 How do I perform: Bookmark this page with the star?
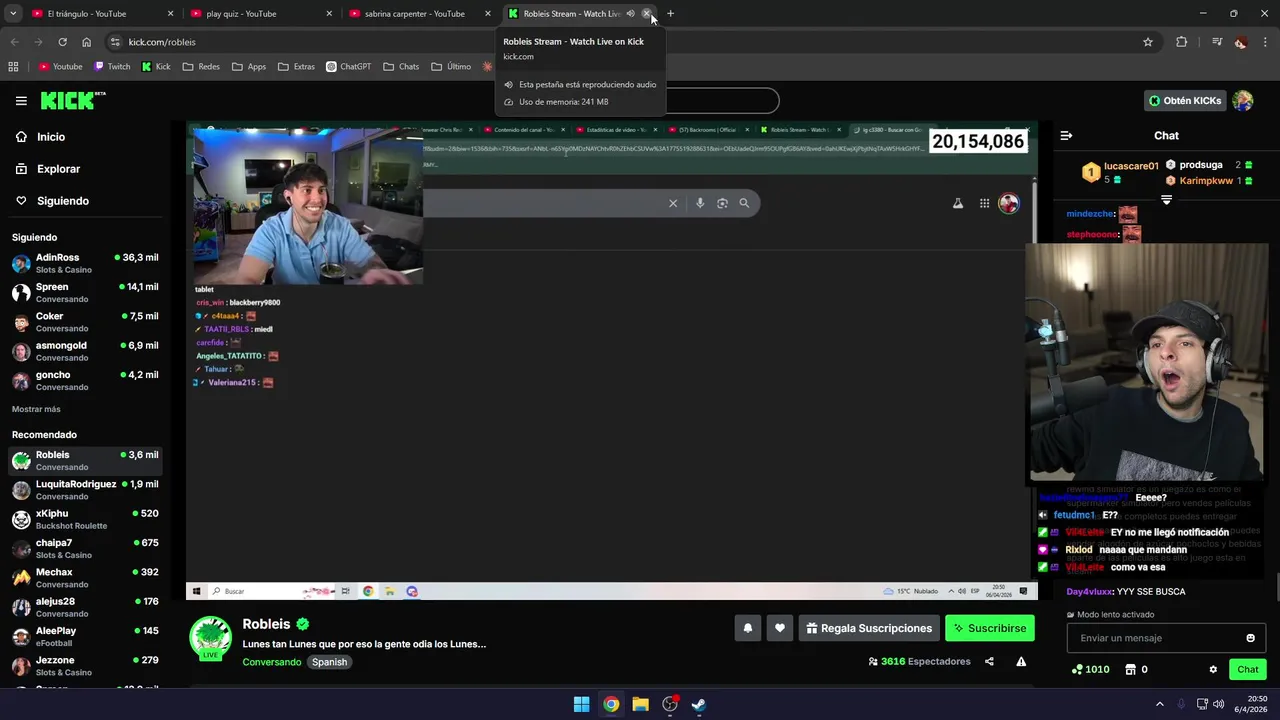tap(1148, 42)
